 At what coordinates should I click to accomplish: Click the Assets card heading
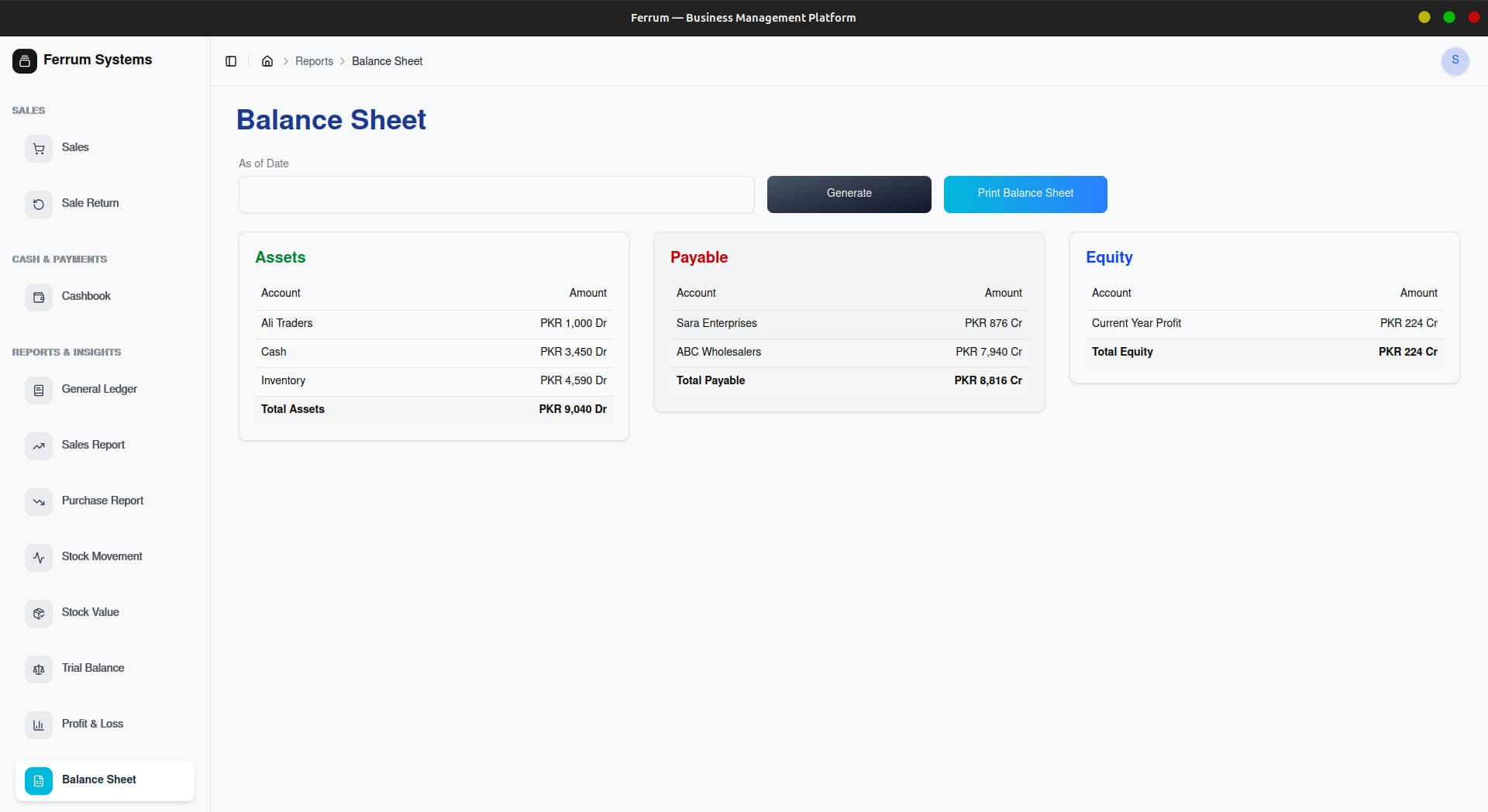281,258
